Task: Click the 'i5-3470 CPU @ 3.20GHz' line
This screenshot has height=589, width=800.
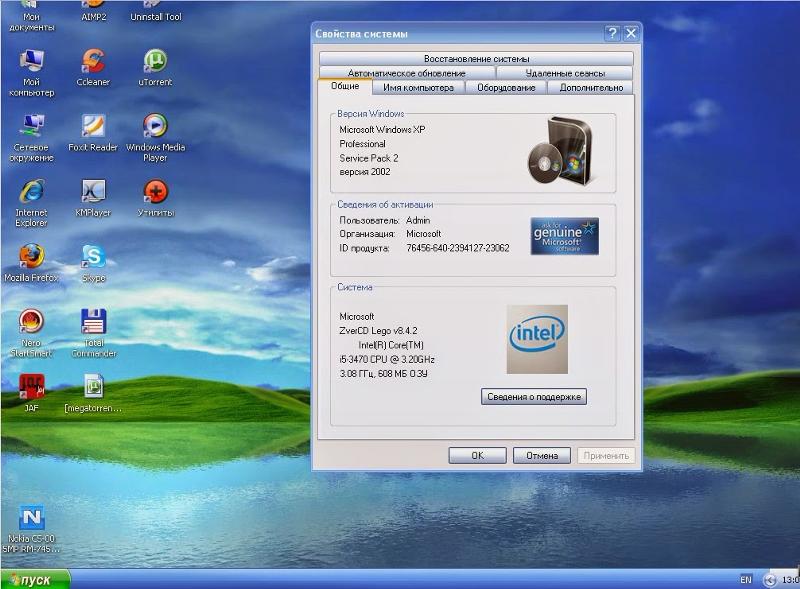Action: 387,359
